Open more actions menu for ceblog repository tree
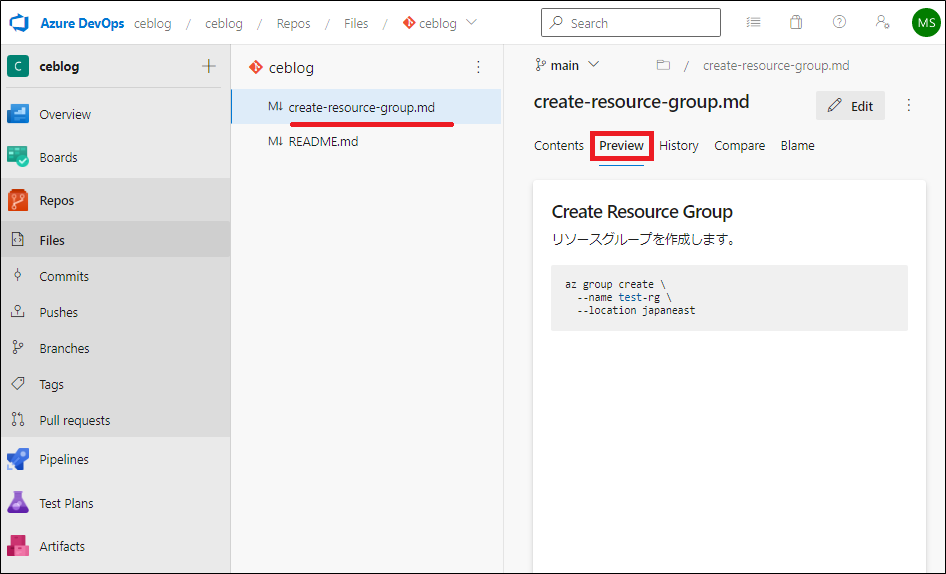The height and width of the screenshot is (574, 946). tap(478, 67)
